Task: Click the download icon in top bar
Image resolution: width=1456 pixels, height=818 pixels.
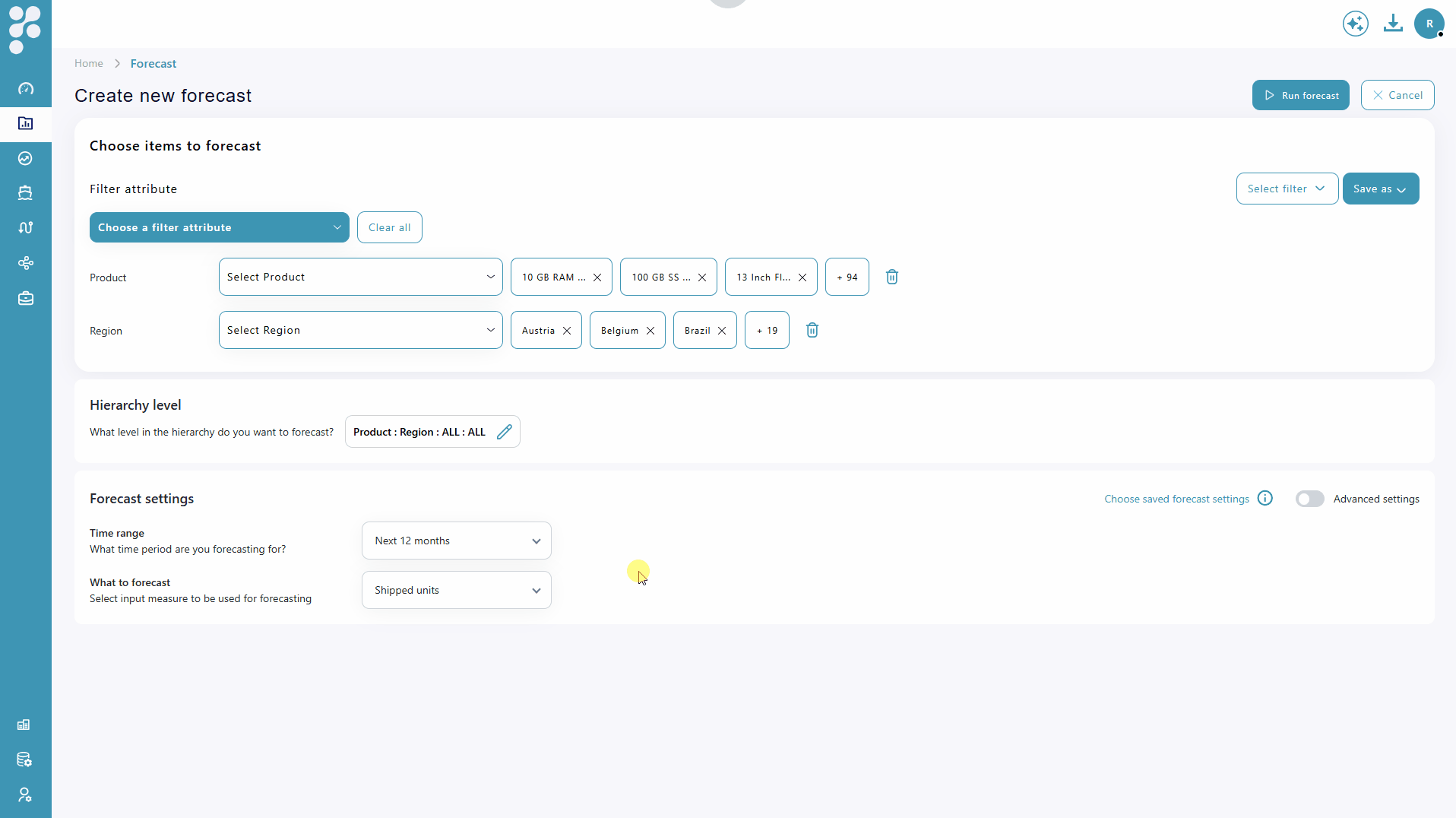Action: [1393, 24]
